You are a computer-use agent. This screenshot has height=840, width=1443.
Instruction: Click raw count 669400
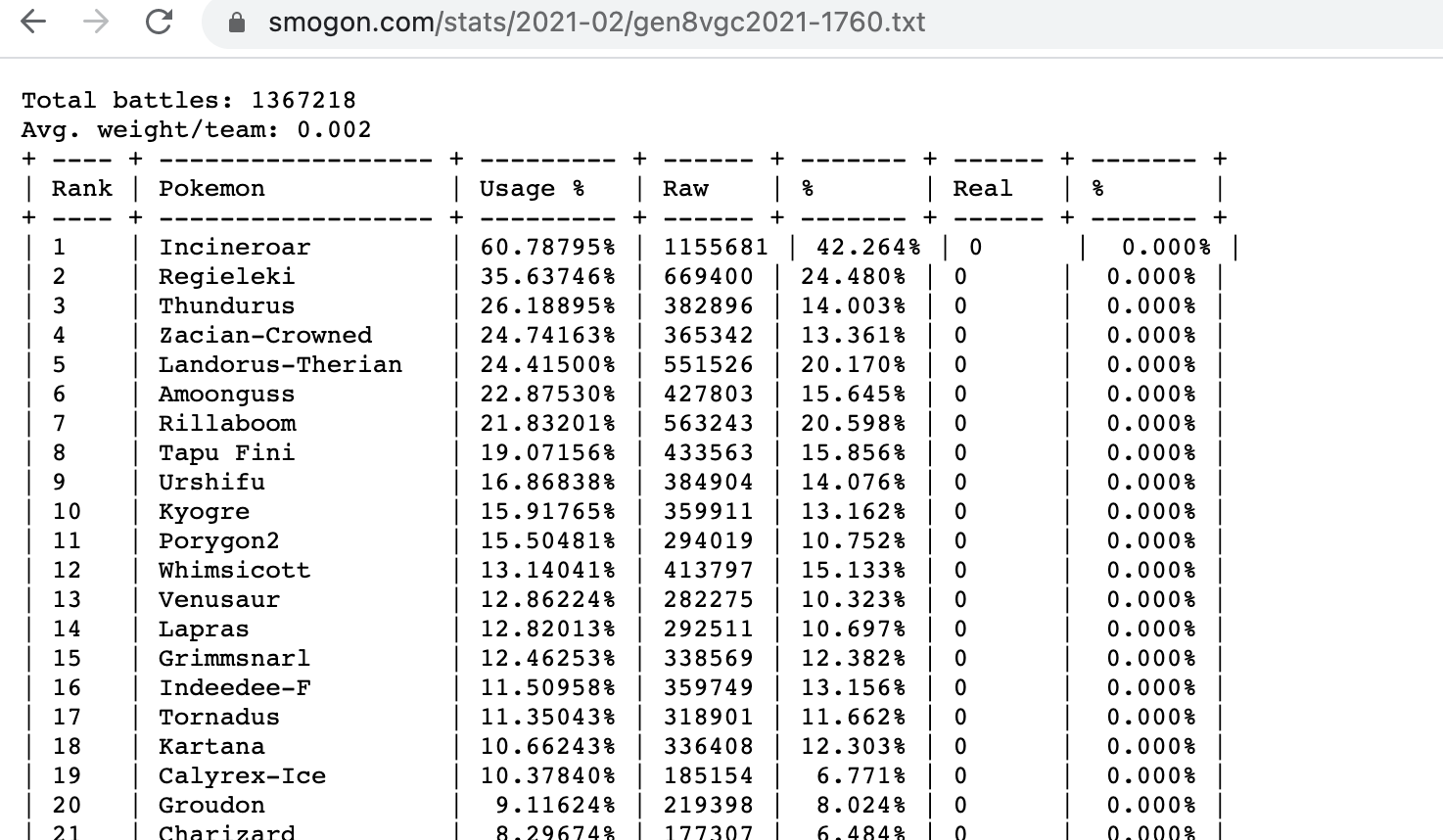(708, 276)
